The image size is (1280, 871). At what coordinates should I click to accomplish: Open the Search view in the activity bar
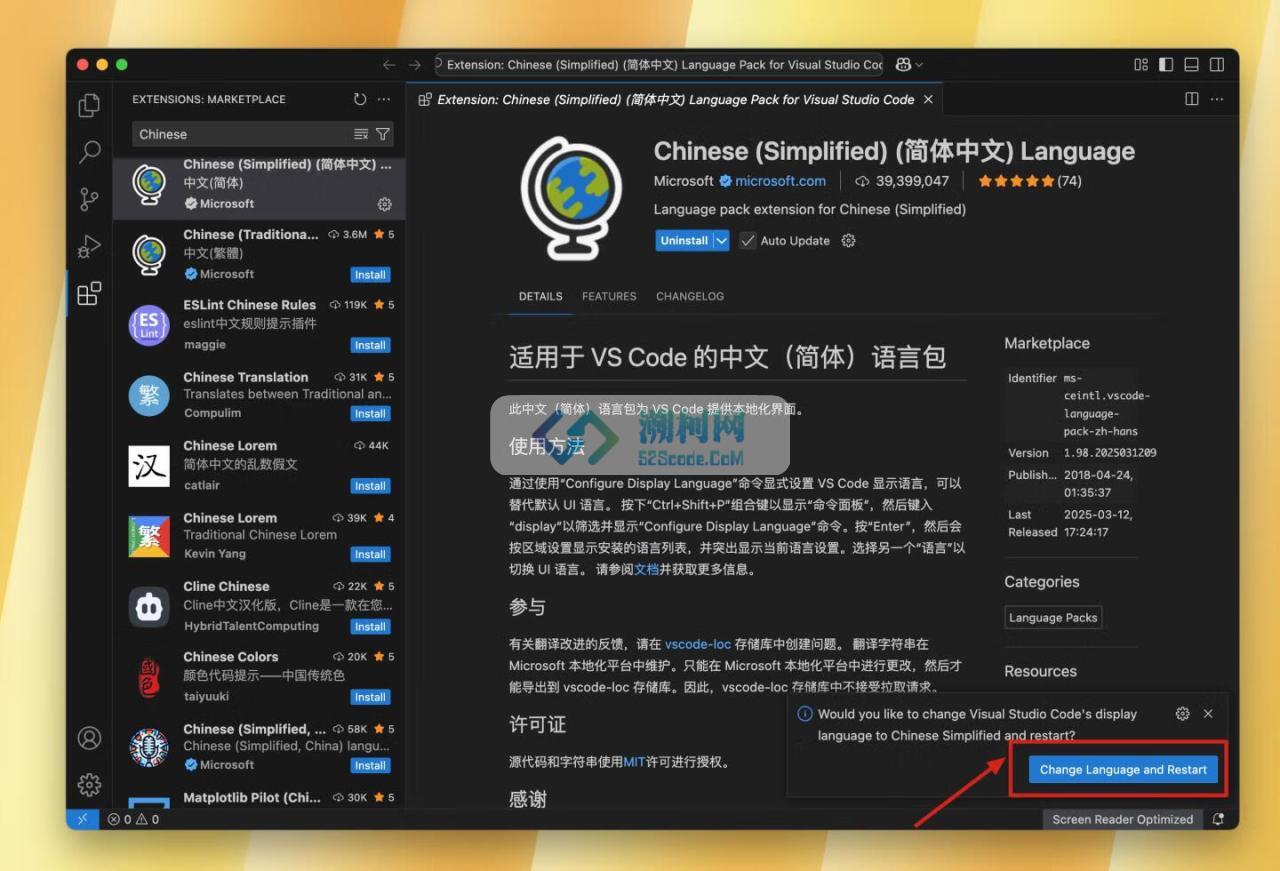89,152
